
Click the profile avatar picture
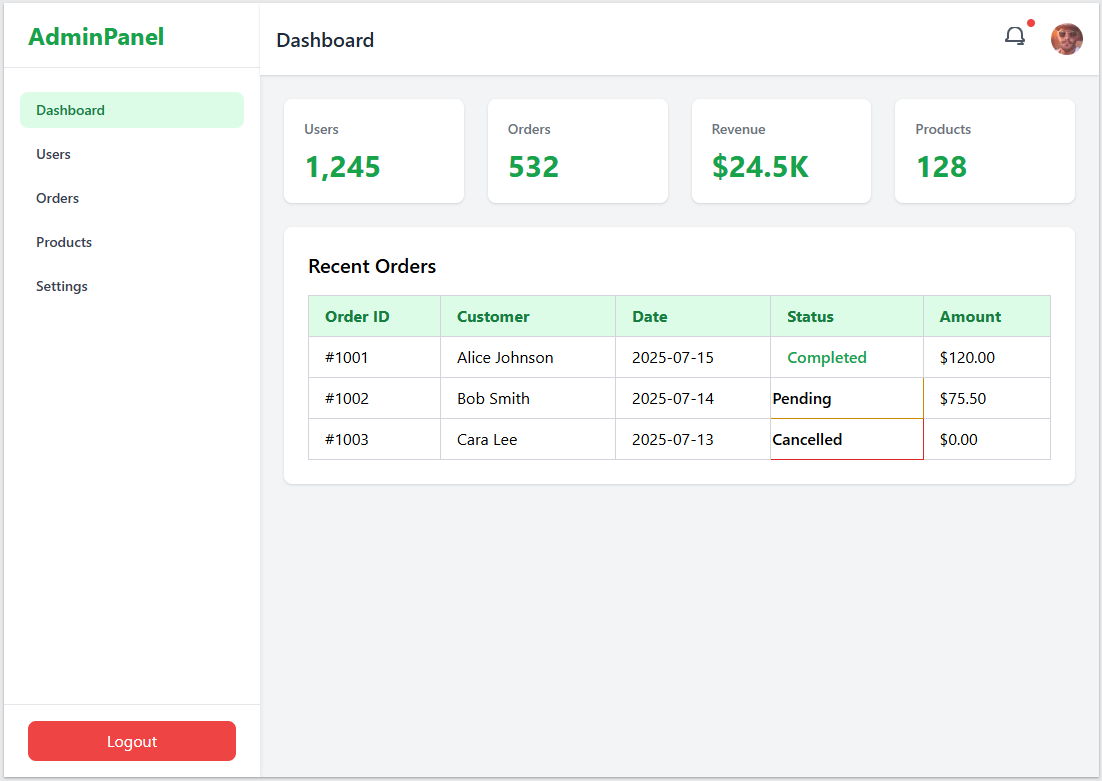[x=1066, y=39]
